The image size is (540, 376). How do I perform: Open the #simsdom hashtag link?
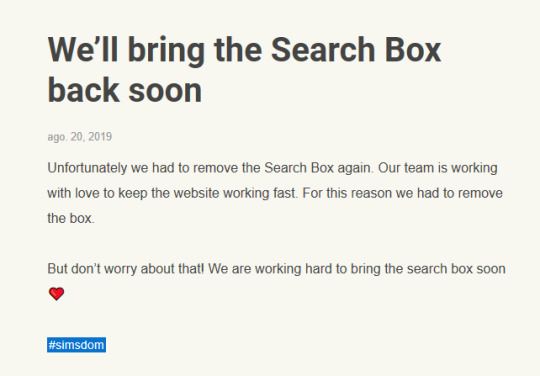point(76,345)
